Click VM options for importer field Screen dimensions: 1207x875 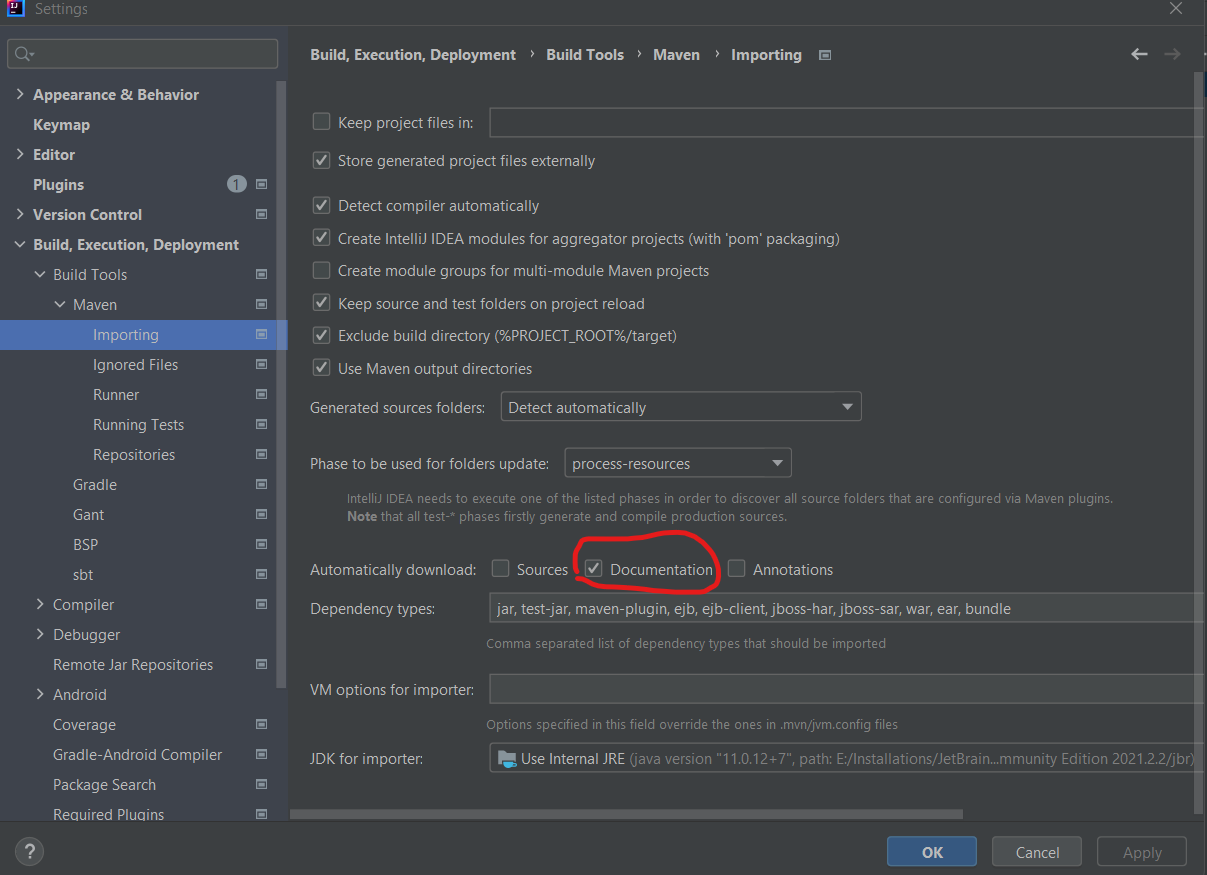click(846, 689)
